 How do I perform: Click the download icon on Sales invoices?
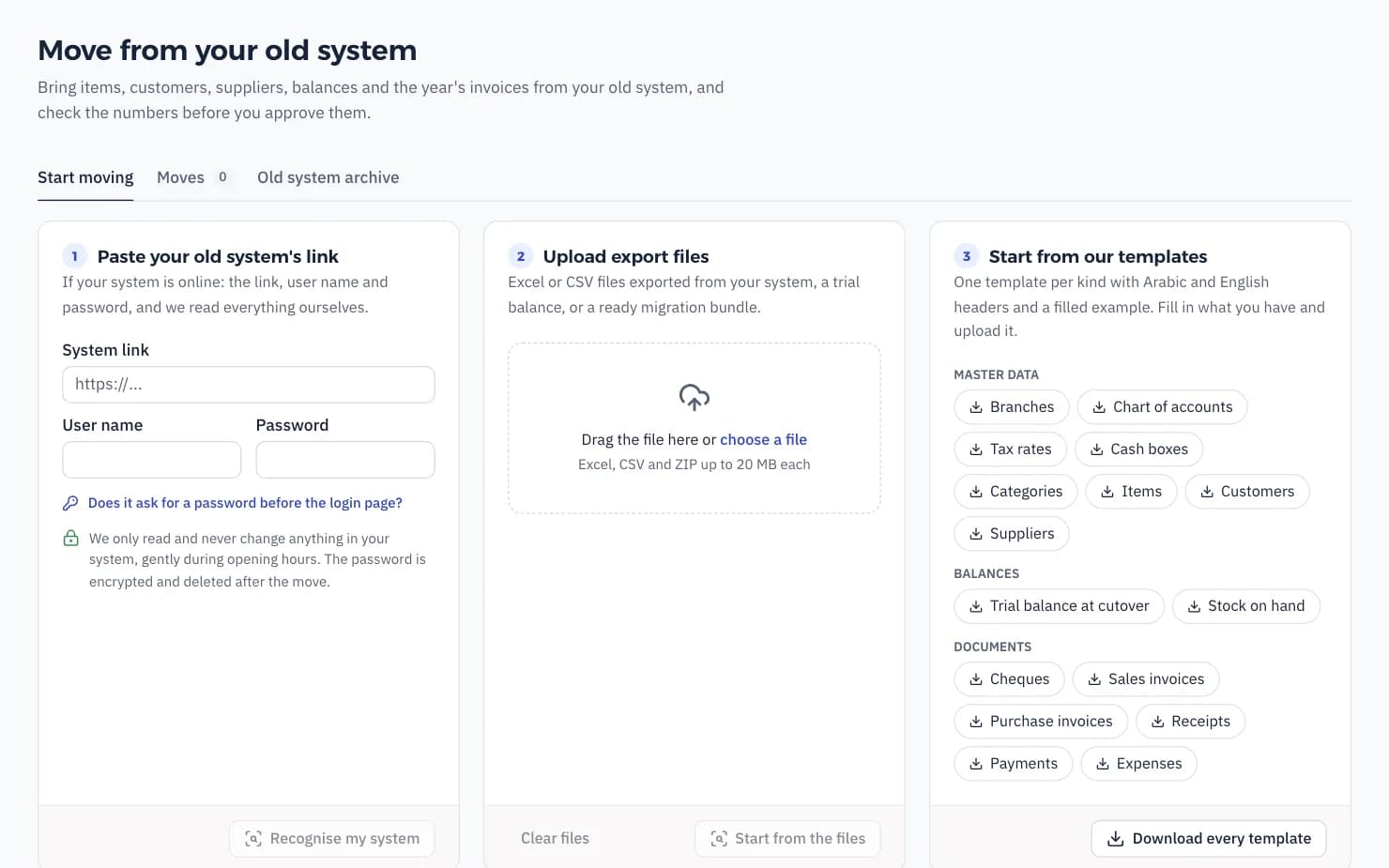click(x=1094, y=679)
